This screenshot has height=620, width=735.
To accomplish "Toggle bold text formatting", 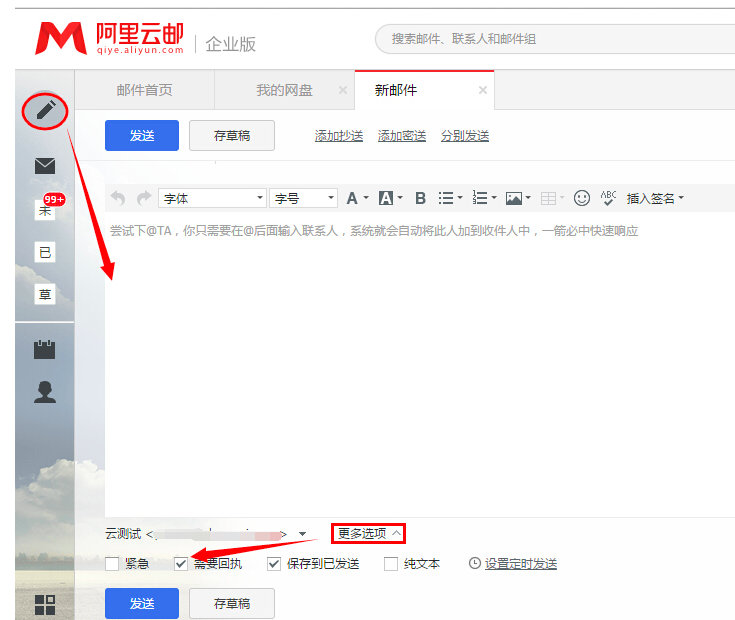I will (420, 198).
